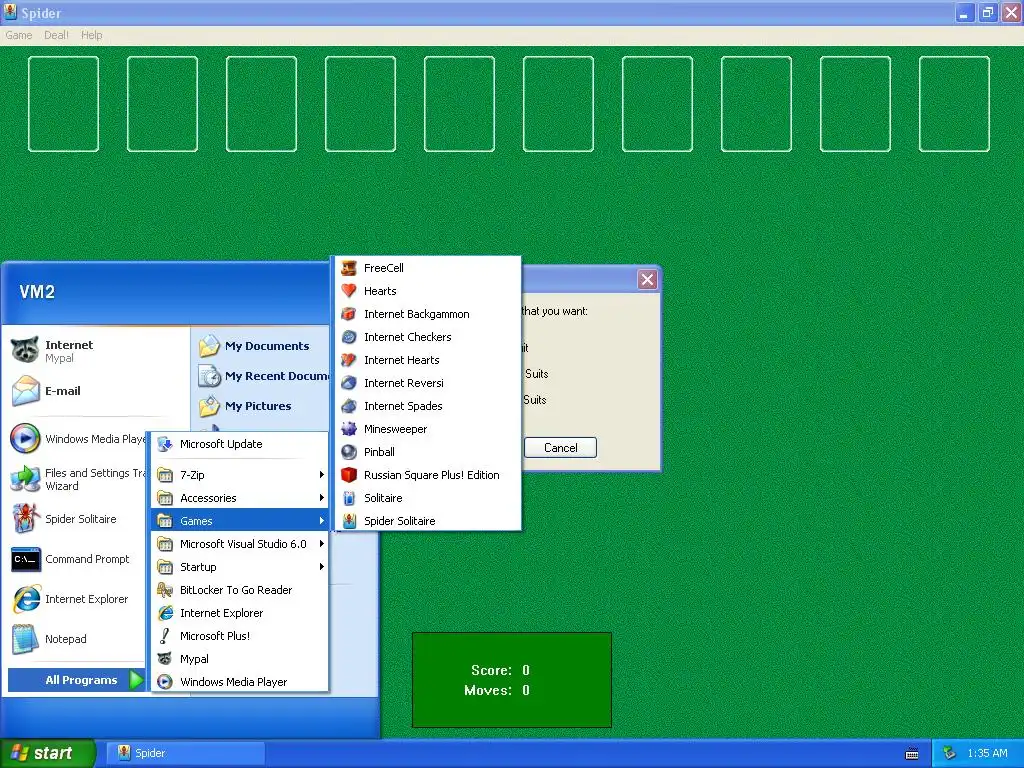
Task: Launch Russian Square Plus! Edition
Action: click(428, 475)
